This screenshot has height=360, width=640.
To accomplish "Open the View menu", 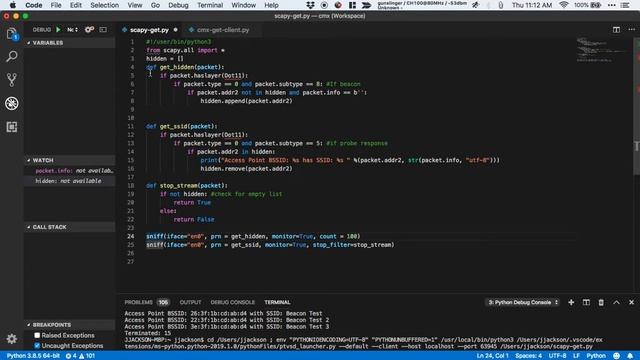I will (135, 5).
